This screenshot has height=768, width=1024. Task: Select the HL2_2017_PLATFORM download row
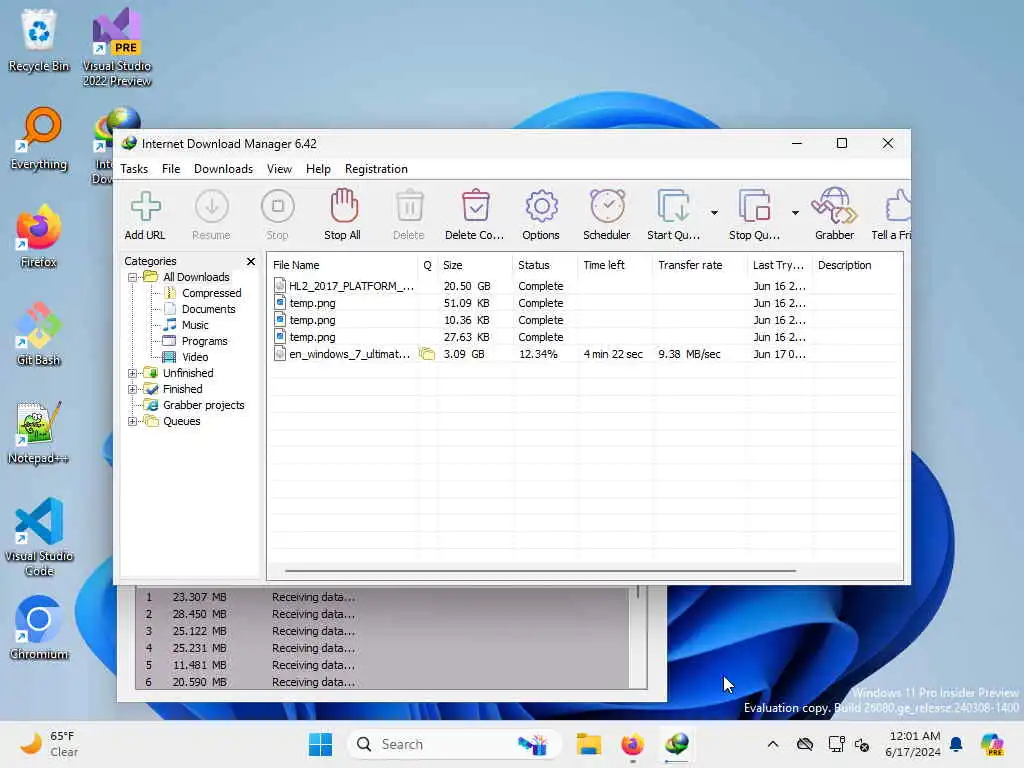point(584,286)
